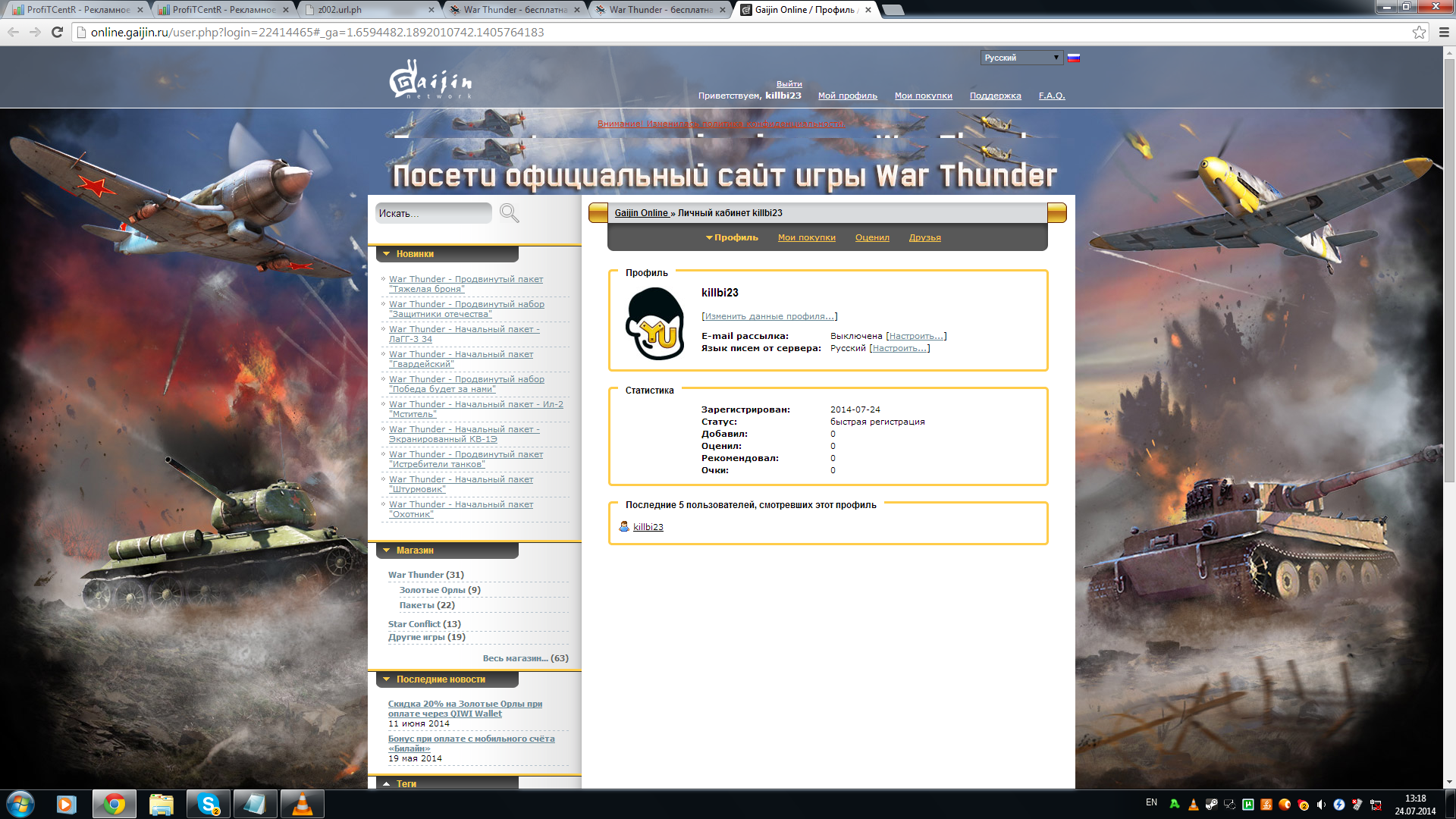Click the Выйти logout link
This screenshot has height=819, width=1456.
(x=789, y=83)
